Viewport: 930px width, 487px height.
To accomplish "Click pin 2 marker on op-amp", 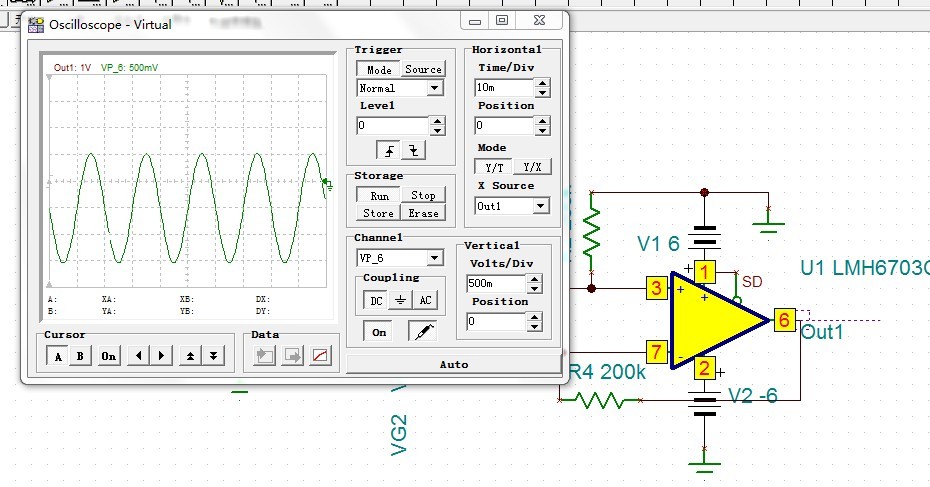I will pos(704,368).
